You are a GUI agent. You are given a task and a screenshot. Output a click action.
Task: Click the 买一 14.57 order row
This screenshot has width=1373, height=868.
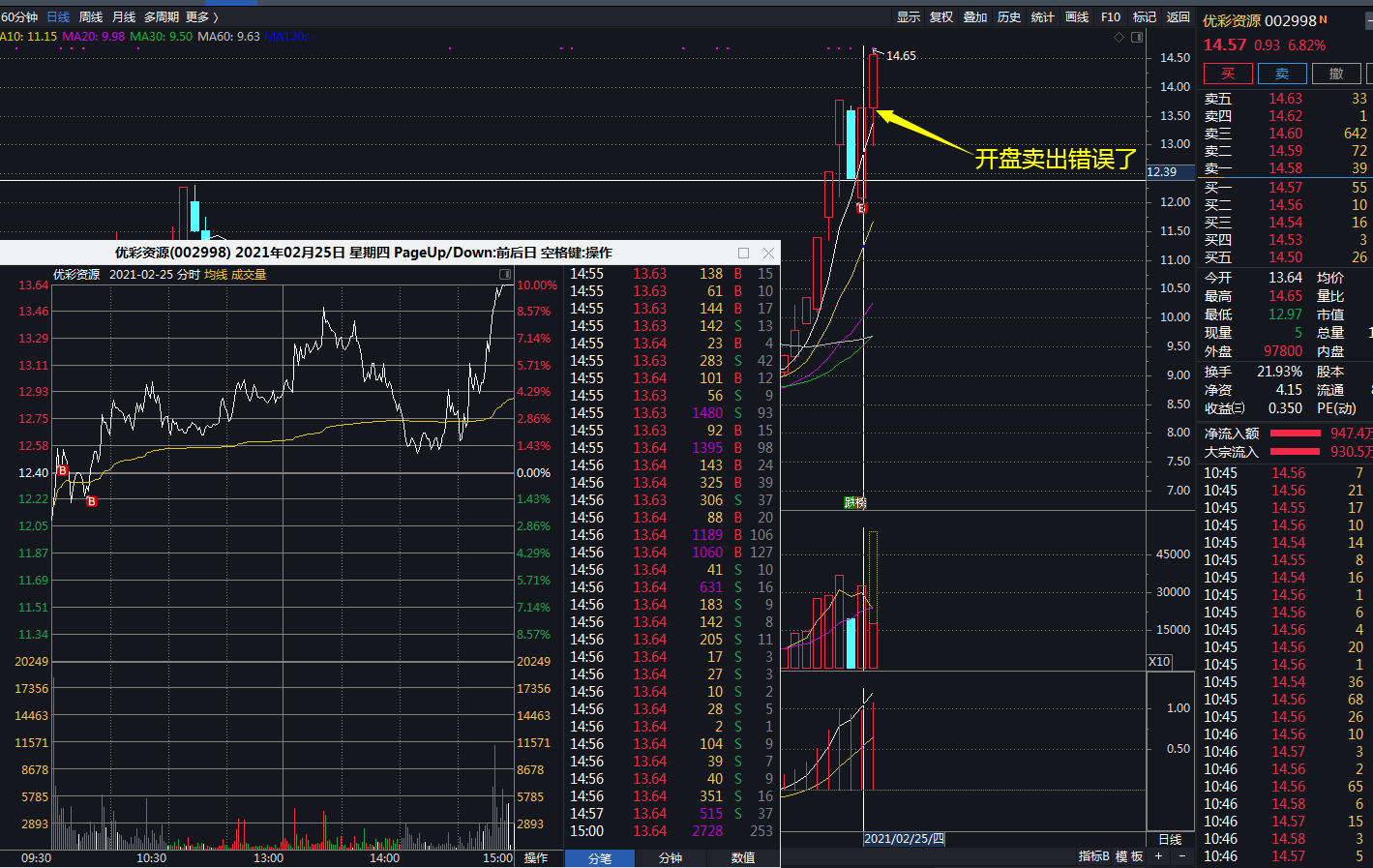[1285, 188]
